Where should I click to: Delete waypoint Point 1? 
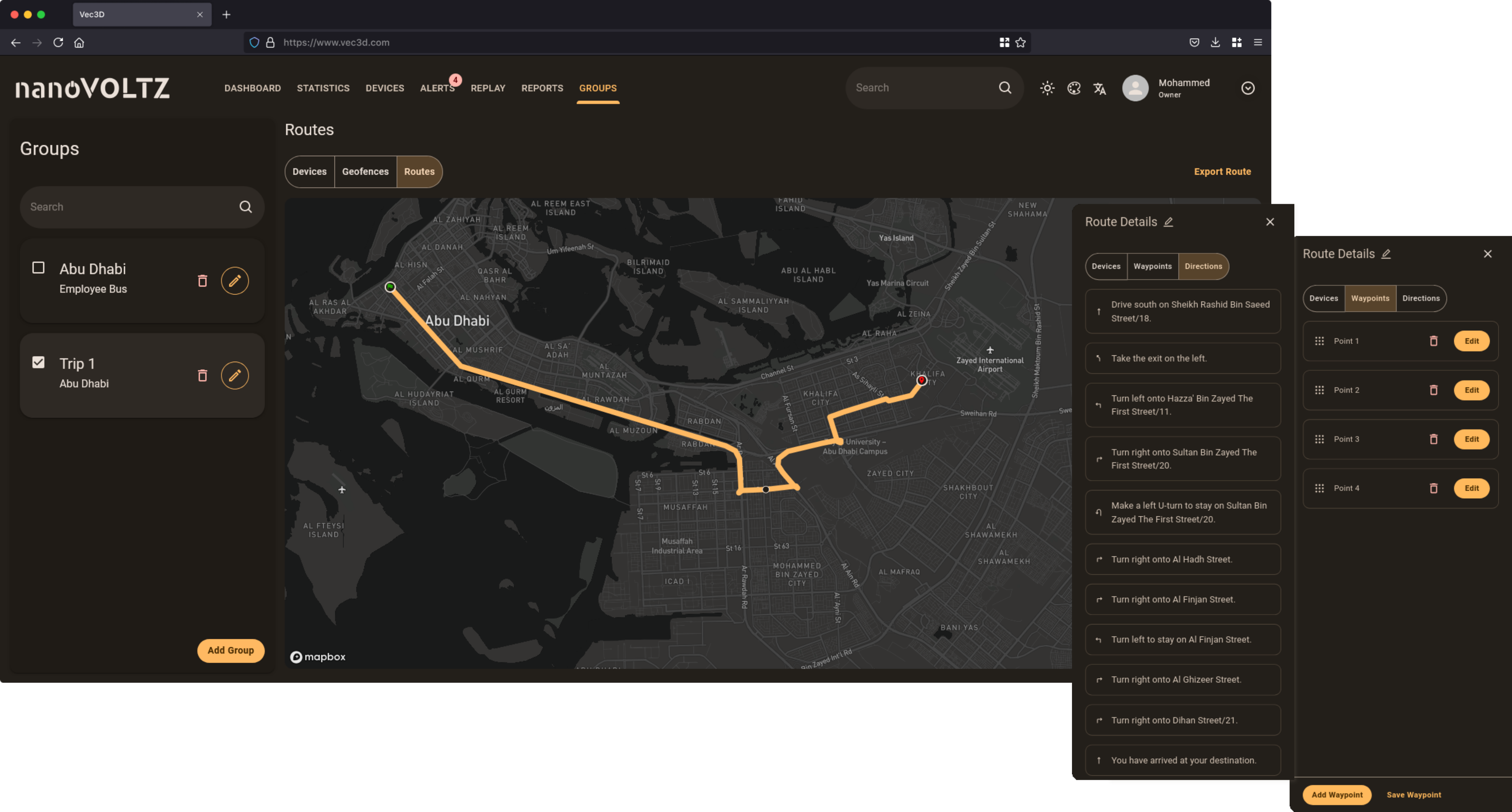(1433, 341)
